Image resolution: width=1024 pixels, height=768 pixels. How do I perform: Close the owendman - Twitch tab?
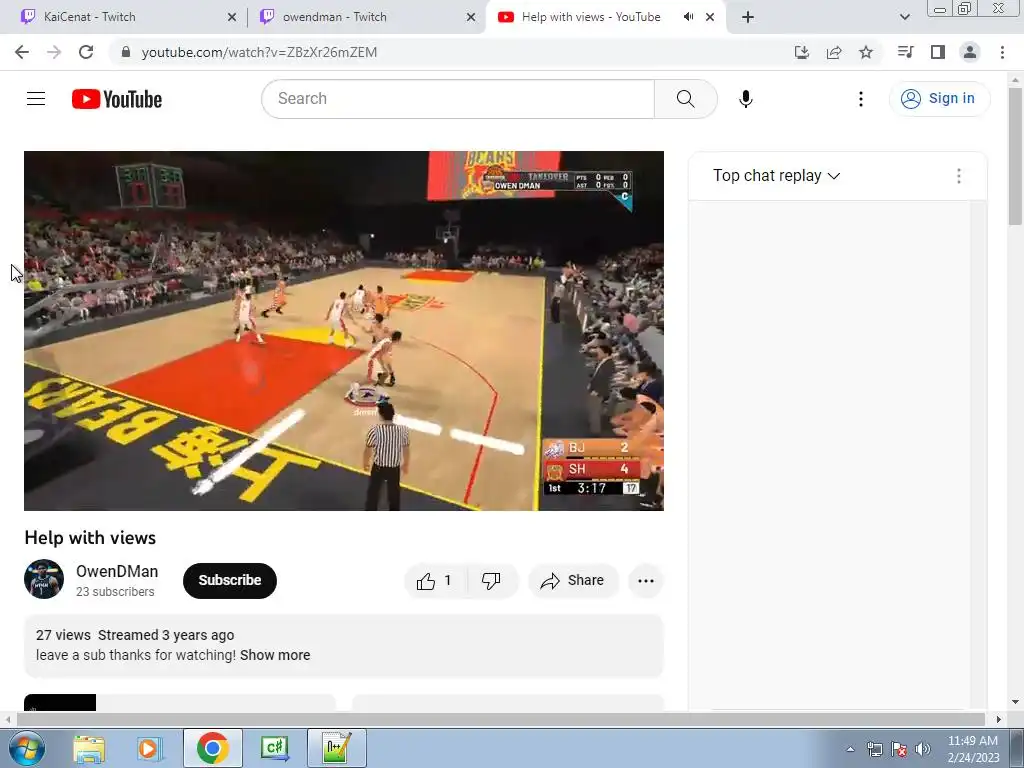(x=471, y=17)
